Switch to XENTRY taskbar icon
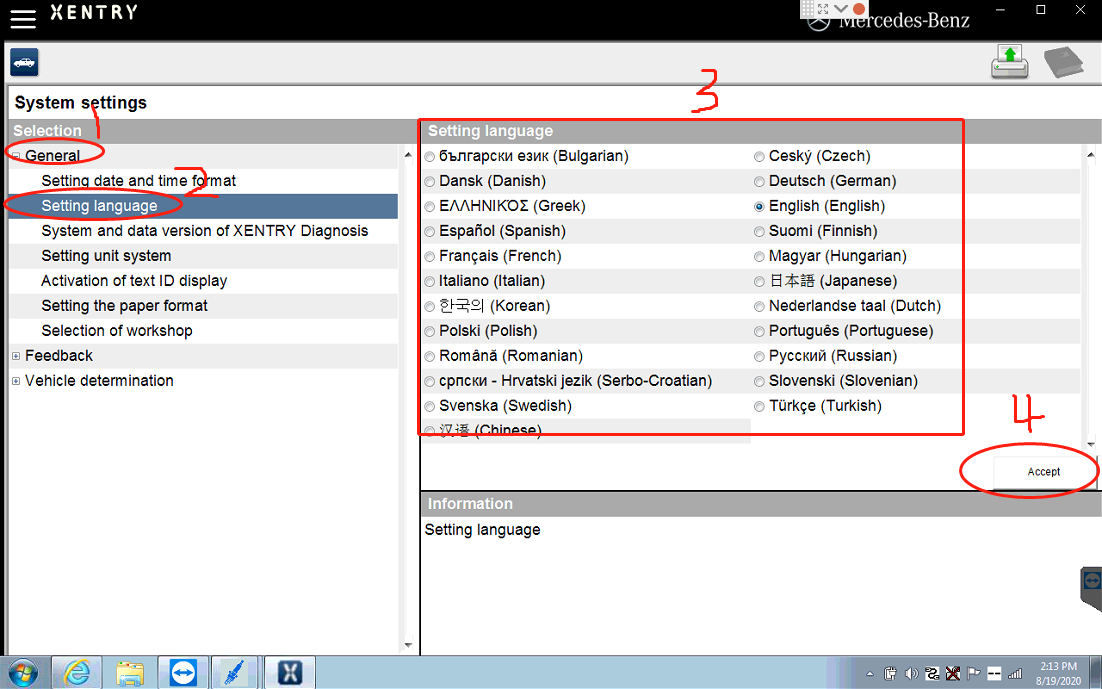Viewport: 1102px width, 689px height. [290, 673]
